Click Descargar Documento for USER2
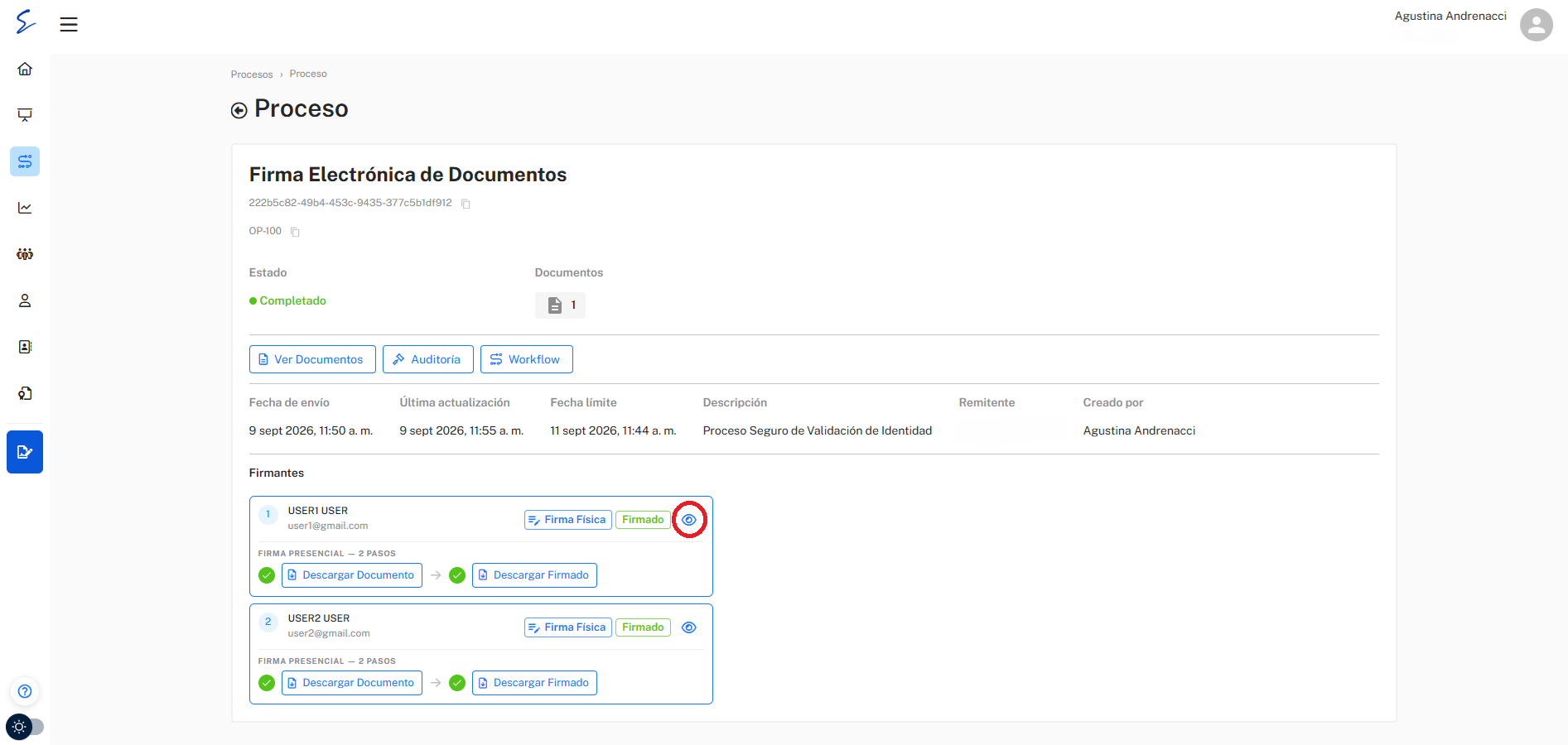This screenshot has height=745, width=1568. tap(352, 683)
